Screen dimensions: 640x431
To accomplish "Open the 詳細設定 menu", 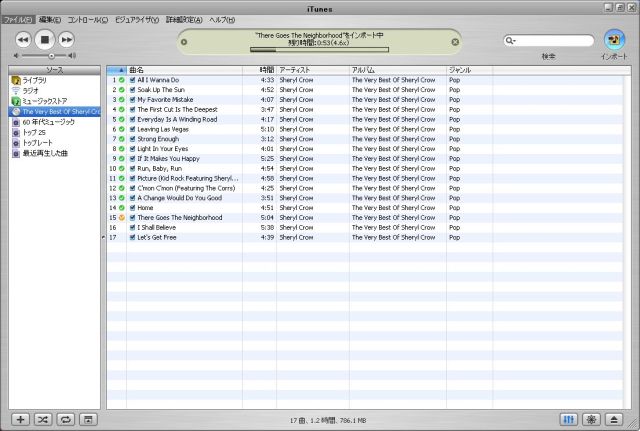I will coord(184,20).
